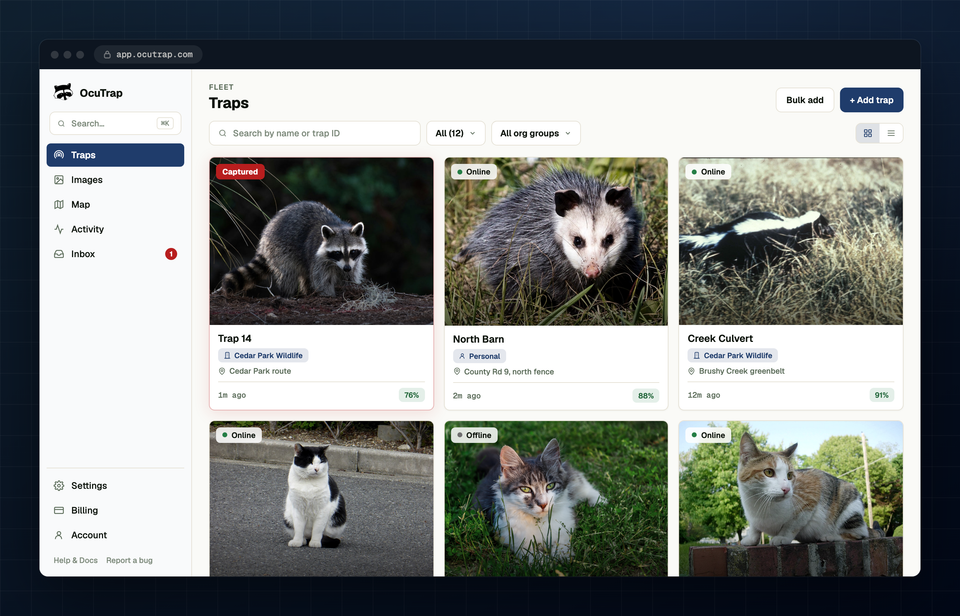Click the Bulk add button
Screen dimensions: 960x616
tap(804, 100)
